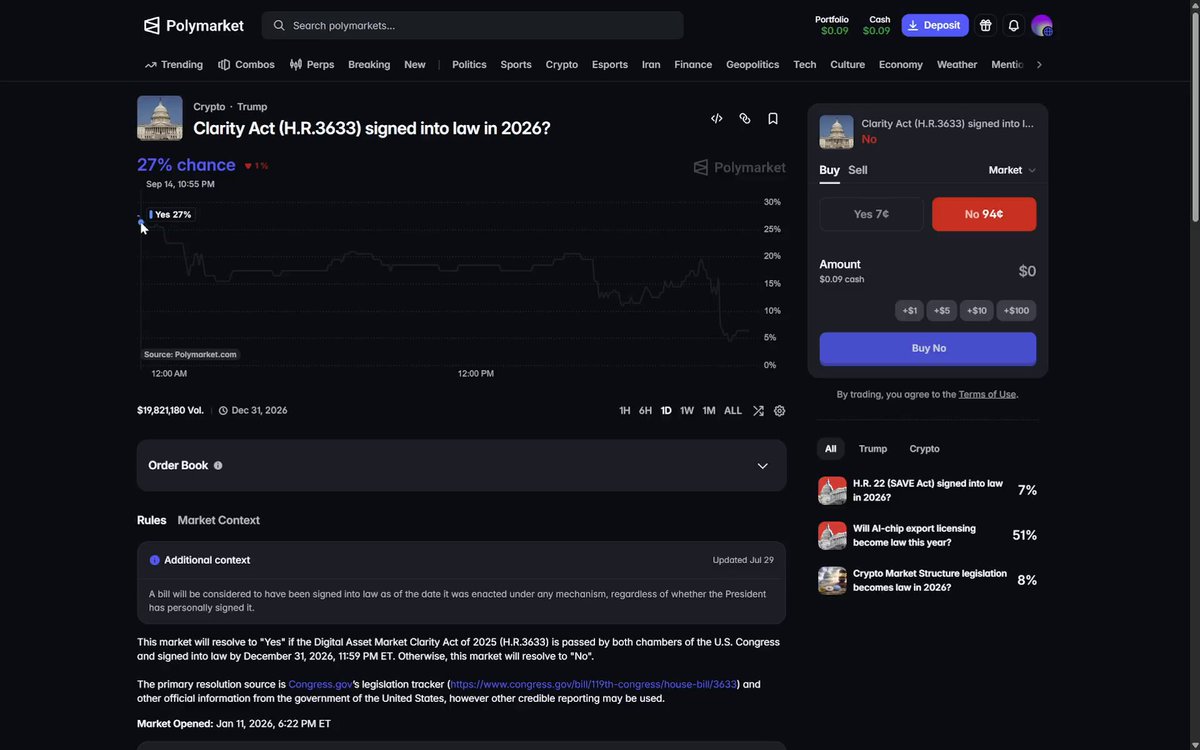1200x750 pixels.
Task: Open the AI-chip export licensing market
Action: (x=928, y=535)
